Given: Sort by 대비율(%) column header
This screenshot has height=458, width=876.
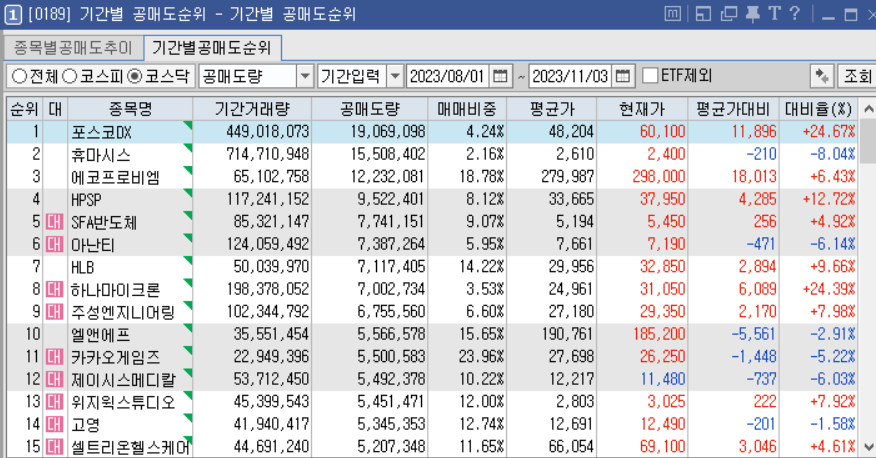Looking at the screenshot, I should 818,109.
